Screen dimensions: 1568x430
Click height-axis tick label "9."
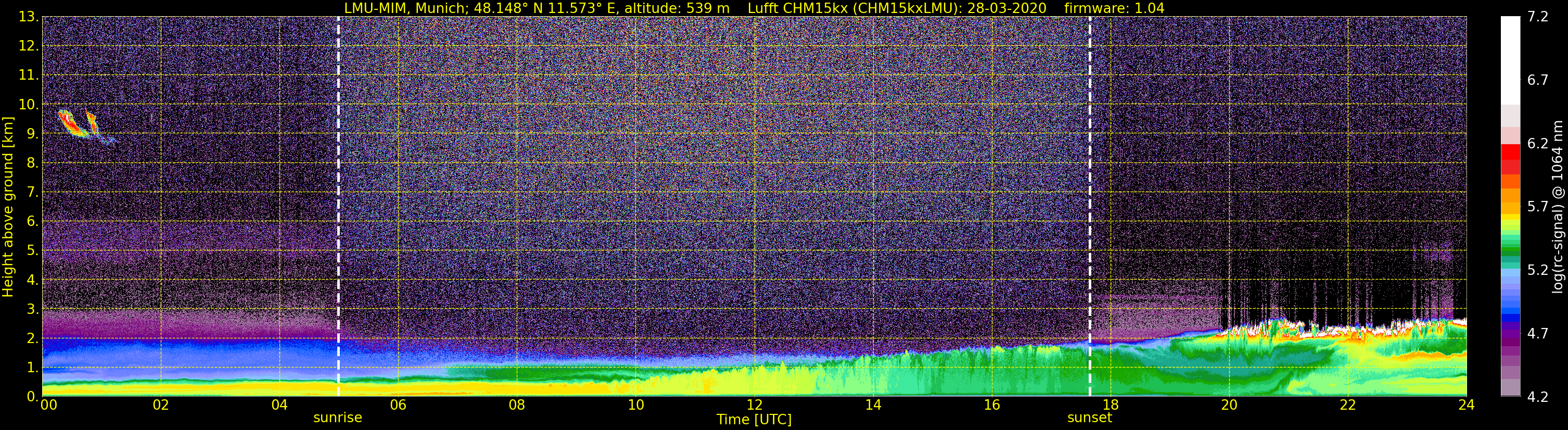33,134
